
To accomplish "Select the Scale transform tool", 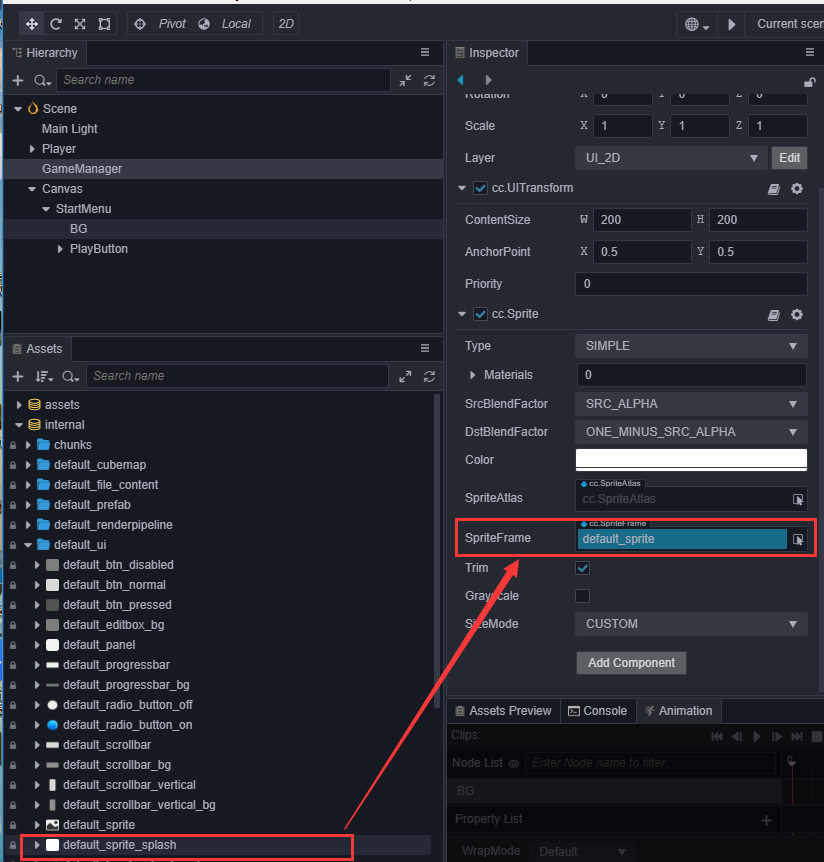I will [x=80, y=24].
